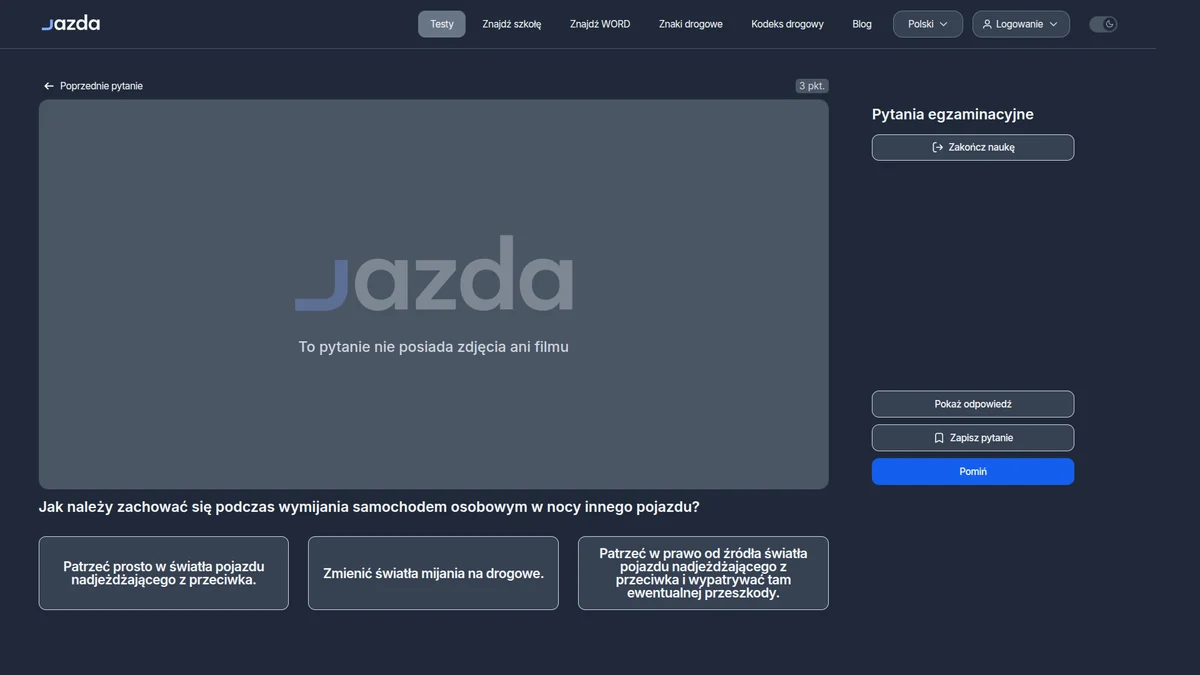Click the question text about wymijania w nocy
Image resolution: width=1200 pixels, height=675 pixels.
[369, 507]
